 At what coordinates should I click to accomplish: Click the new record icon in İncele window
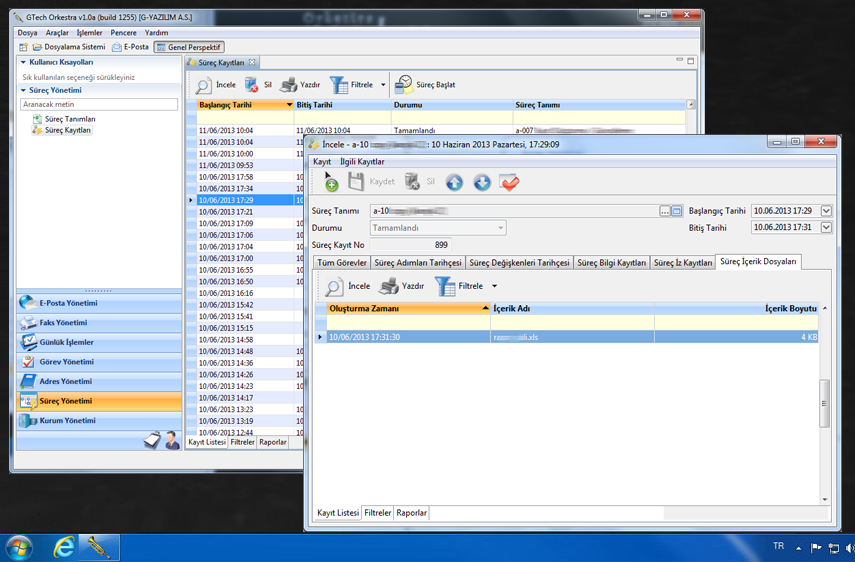coord(329,182)
